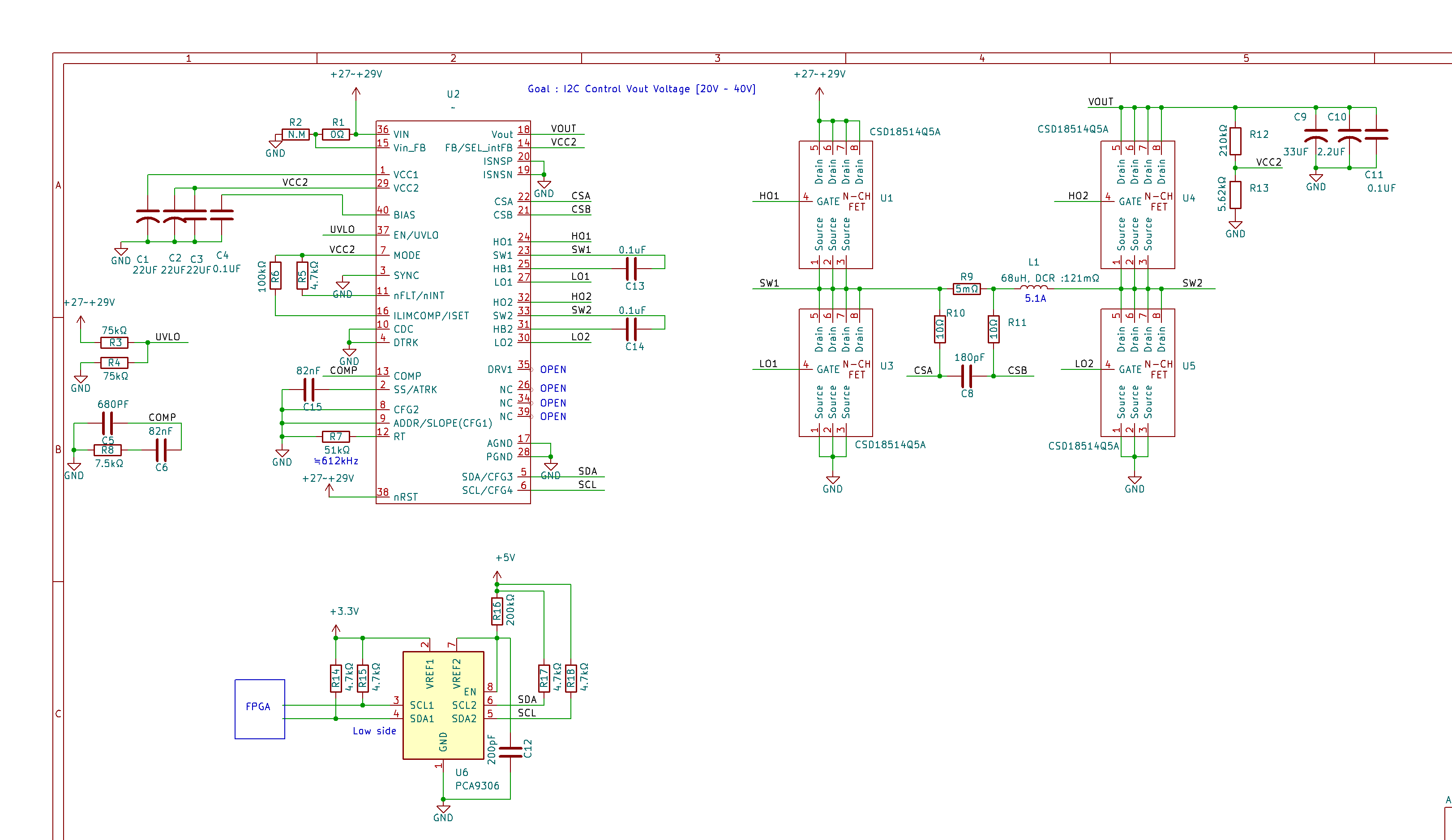Click the yellow PCA9306 U6 chip
Image resolution: width=1452 pixels, height=840 pixels.
(x=443, y=705)
